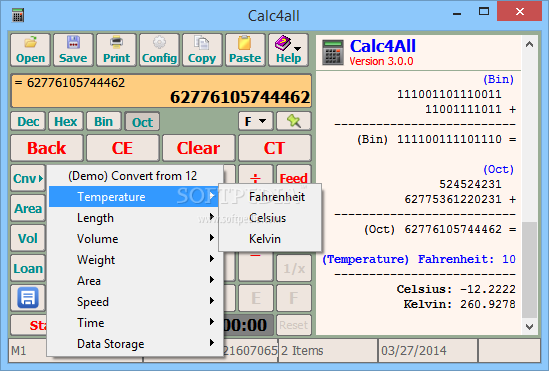Click the stopwatch Reset button
549x371 pixels.
[294, 325]
